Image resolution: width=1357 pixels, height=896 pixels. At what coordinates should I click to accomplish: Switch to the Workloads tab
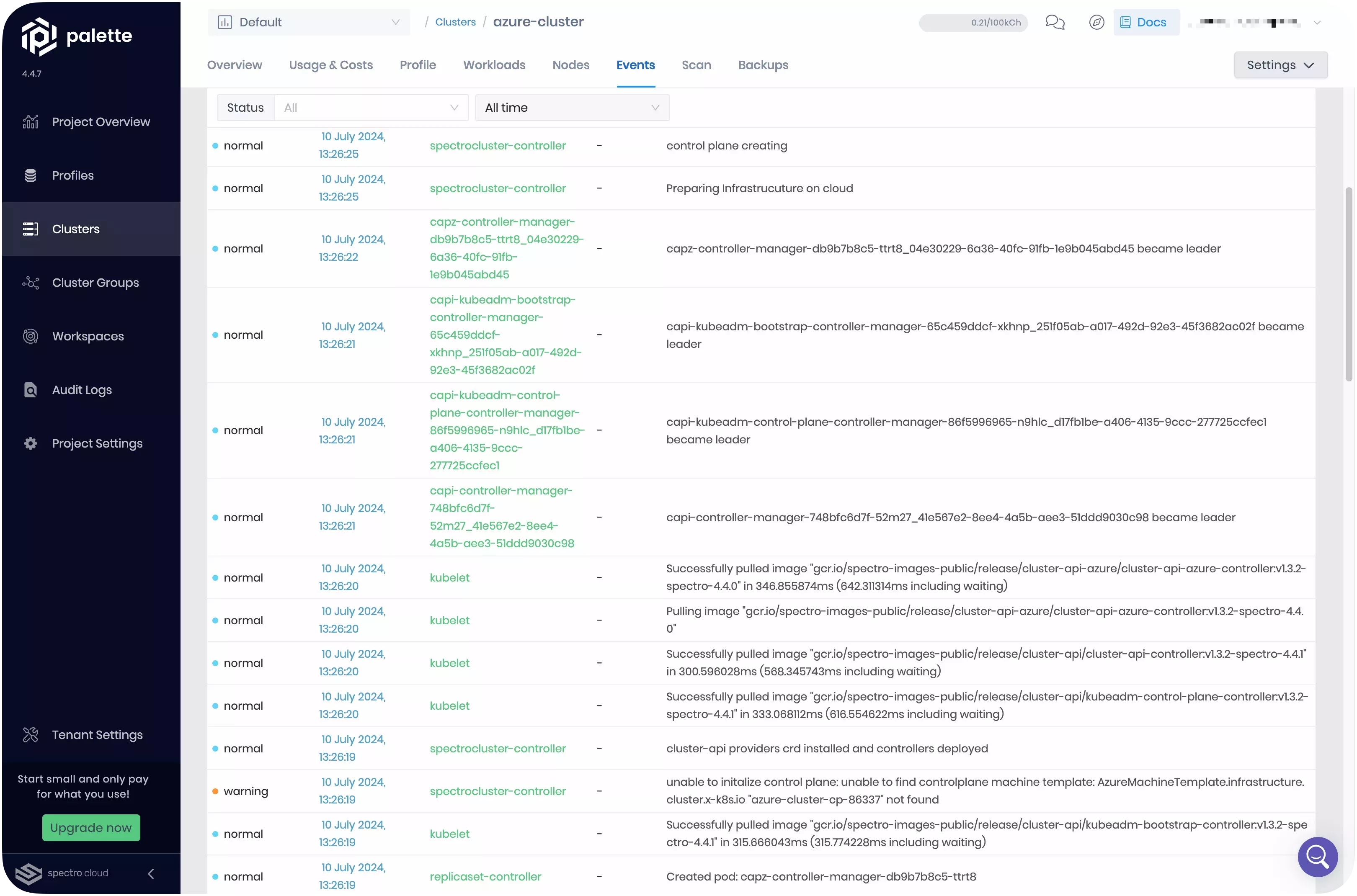coord(495,65)
